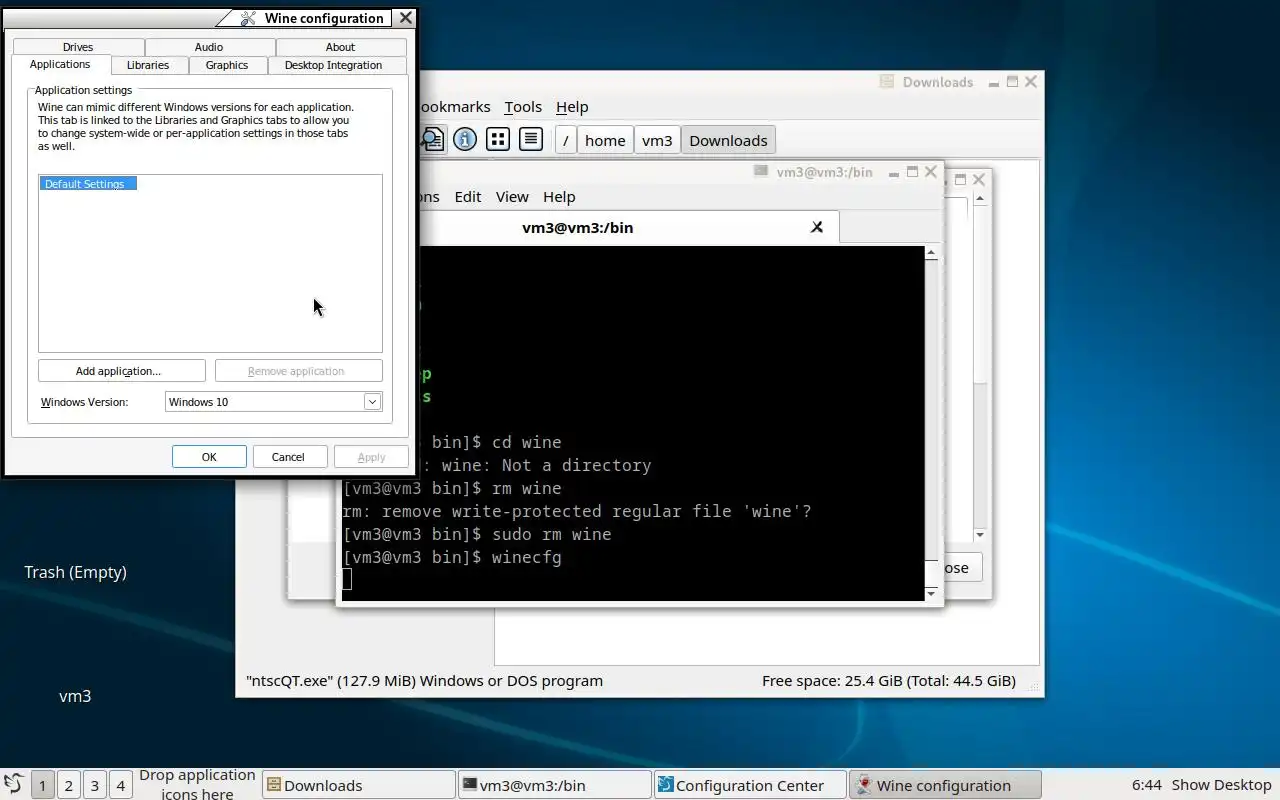Maximize the terminal window
Viewport: 1280px width, 800px height.
912,172
